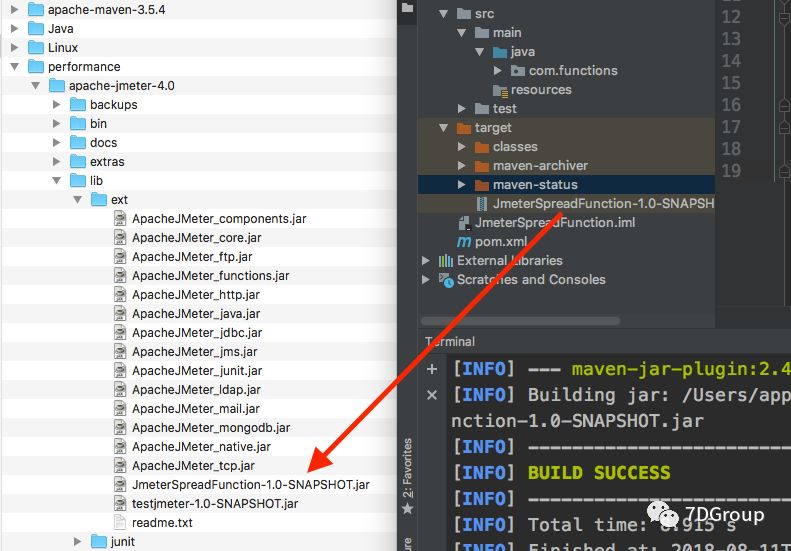The image size is (791, 551).
Task: Select testjmeter-1.0-SNAPSHOT.jar file
Action: tap(215, 504)
